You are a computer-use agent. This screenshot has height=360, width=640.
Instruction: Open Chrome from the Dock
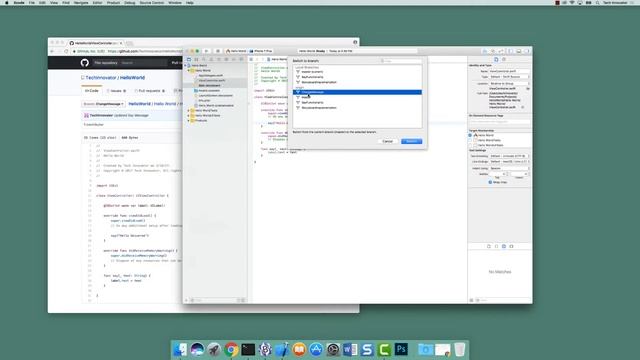231,349
